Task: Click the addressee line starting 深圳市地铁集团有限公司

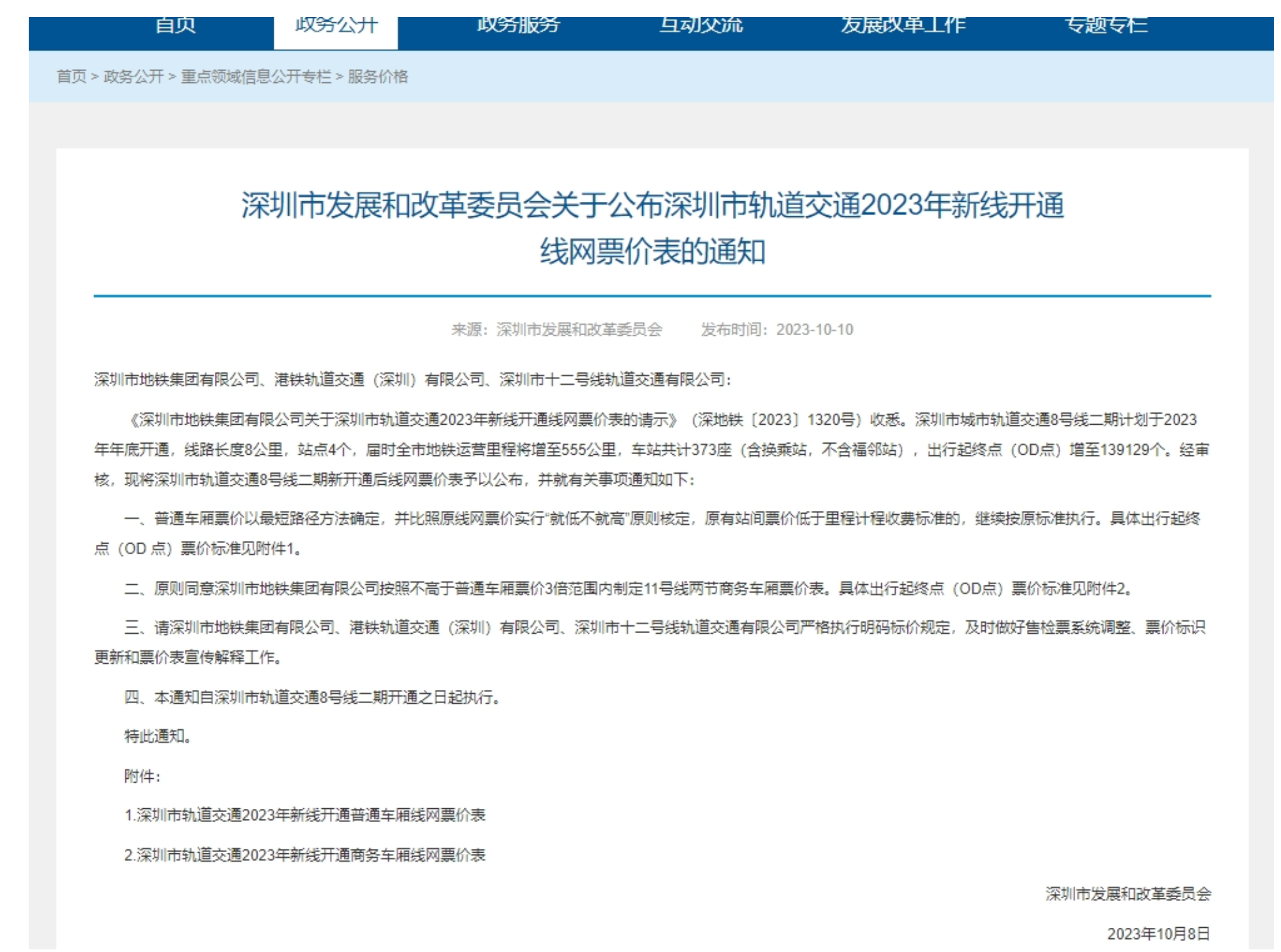Action: tap(413, 380)
